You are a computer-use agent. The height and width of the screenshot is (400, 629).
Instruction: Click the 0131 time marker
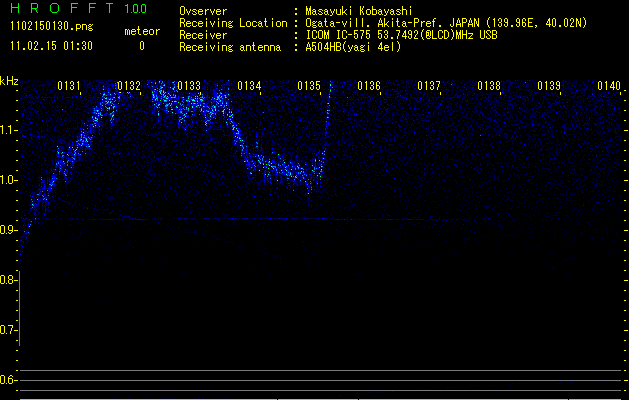click(x=69, y=87)
